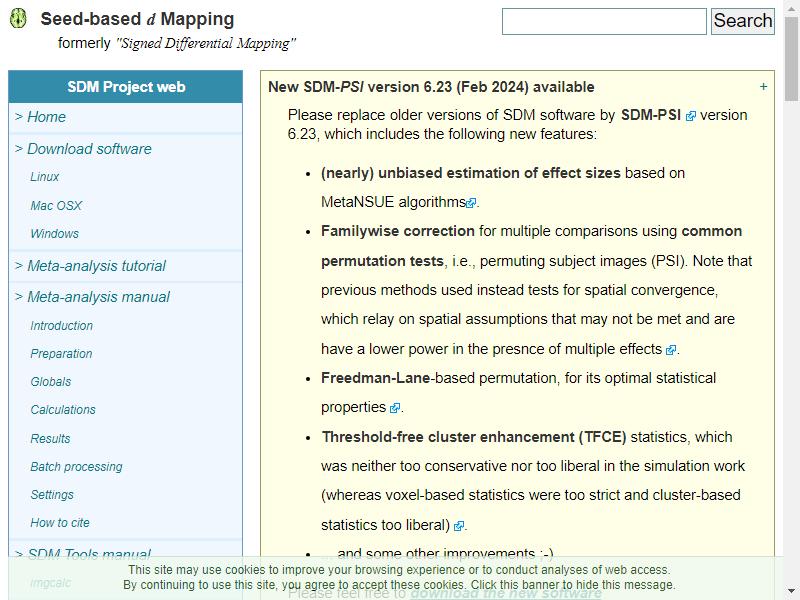Open Globals manual section

click(51, 382)
